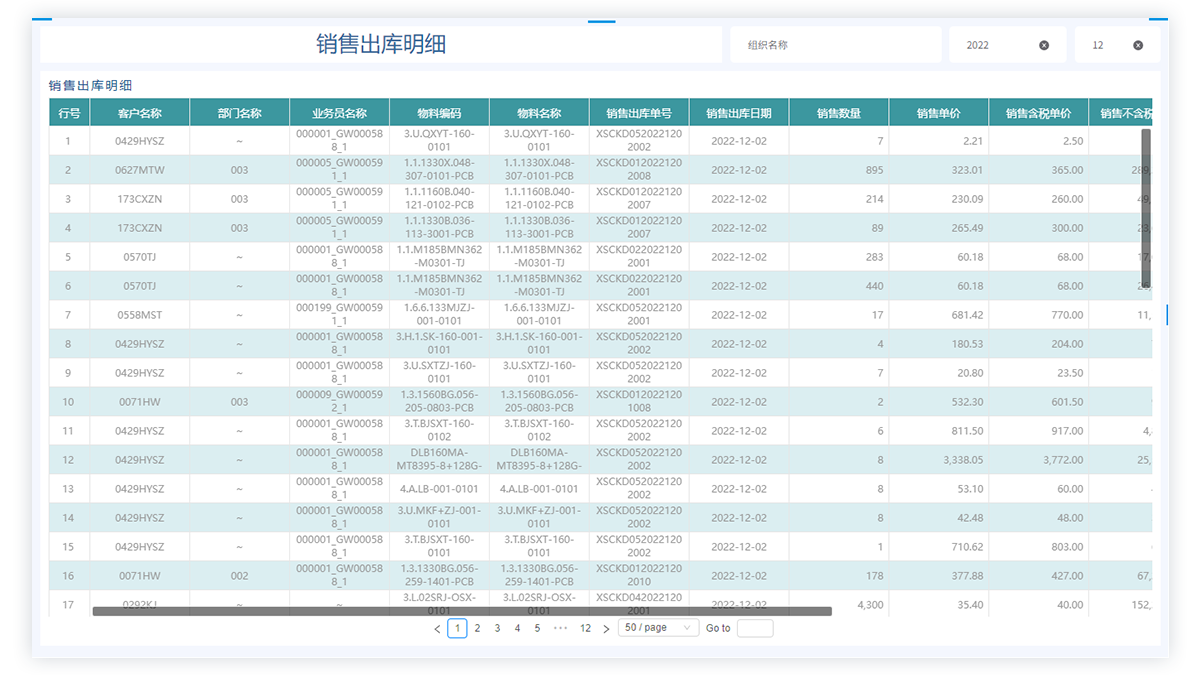Click the 客户名称 column header
This screenshot has width=1200, height=675.
click(x=139, y=113)
